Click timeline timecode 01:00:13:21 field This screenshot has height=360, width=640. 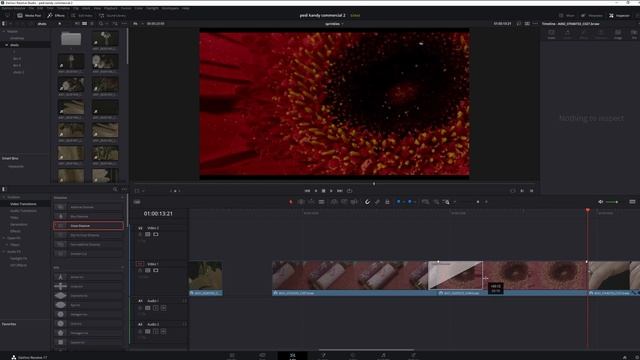coord(158,213)
